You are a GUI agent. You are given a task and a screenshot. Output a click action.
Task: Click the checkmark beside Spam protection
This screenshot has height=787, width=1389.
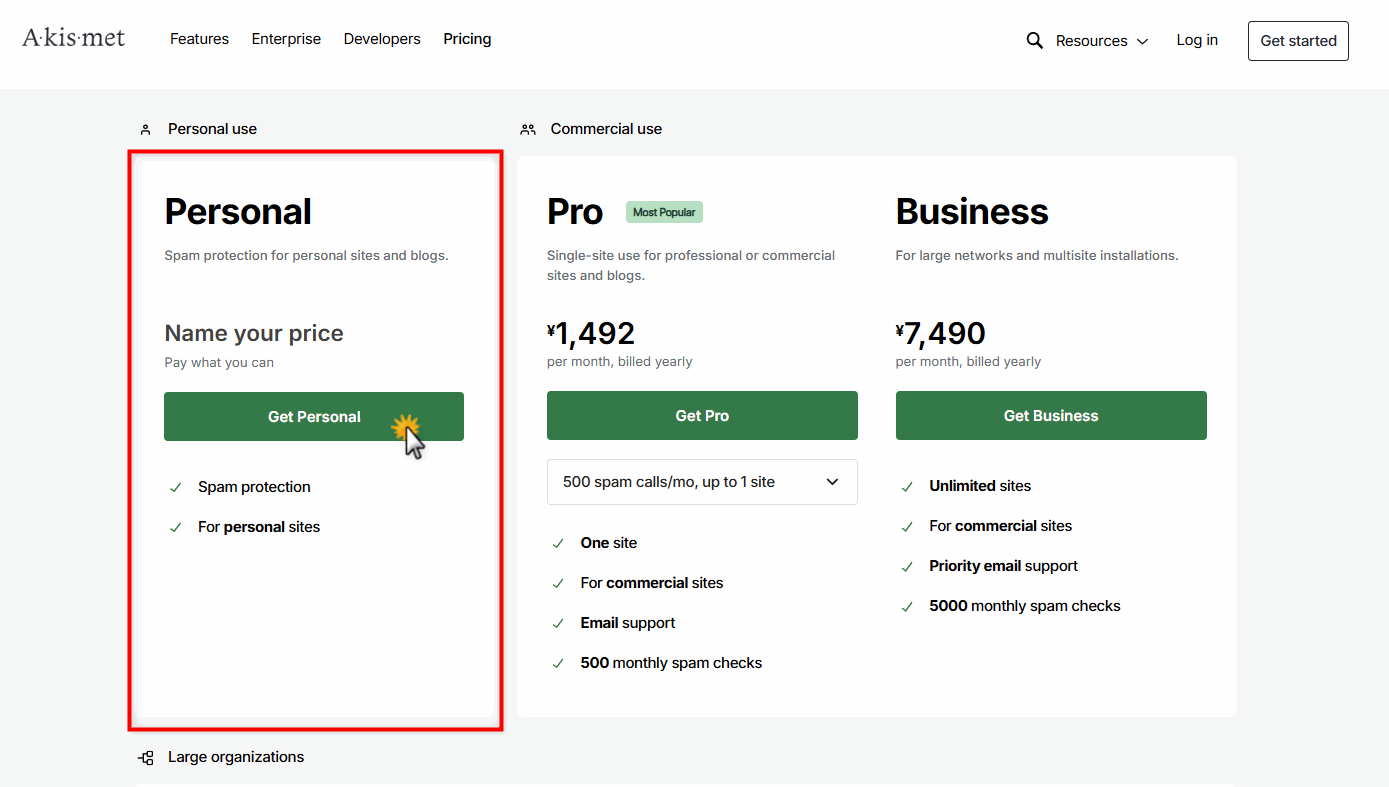tap(176, 487)
